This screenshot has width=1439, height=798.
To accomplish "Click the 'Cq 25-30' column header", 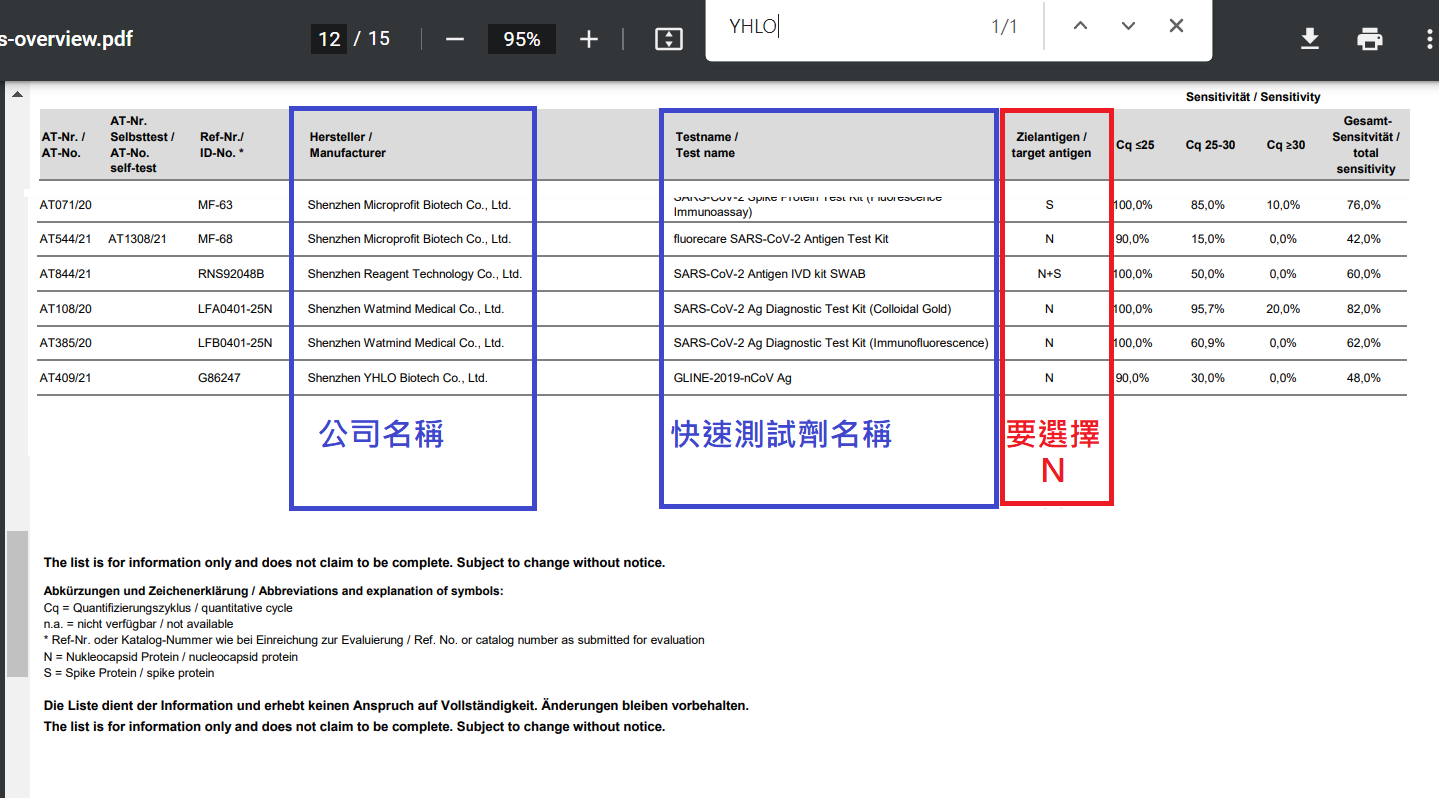I will (1210, 145).
